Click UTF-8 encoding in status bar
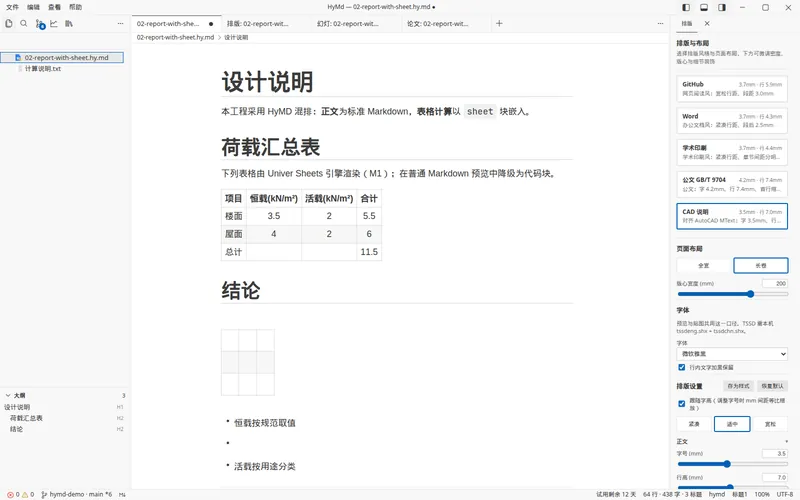The image size is (800, 500). point(785,494)
